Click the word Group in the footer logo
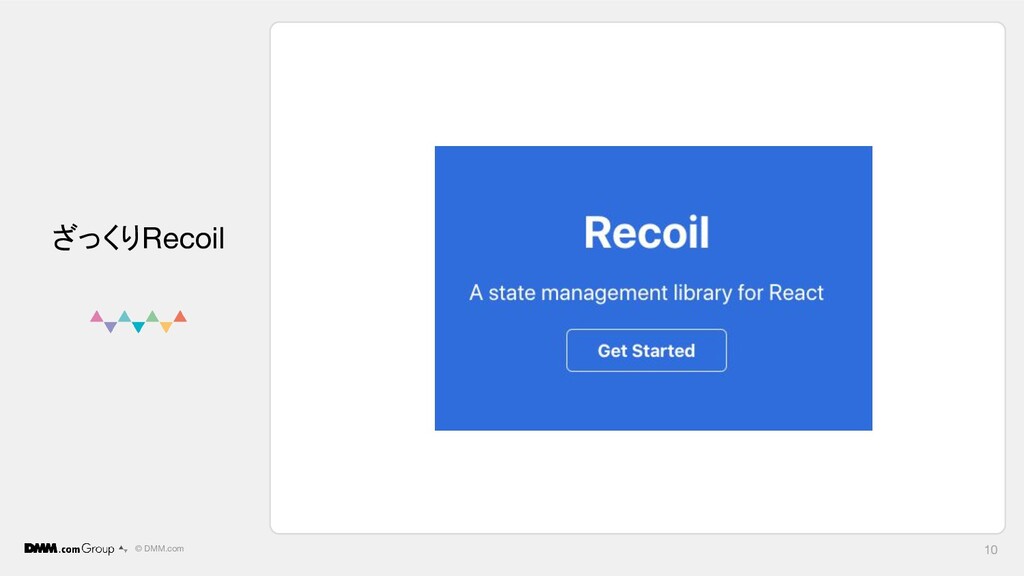 [98, 549]
